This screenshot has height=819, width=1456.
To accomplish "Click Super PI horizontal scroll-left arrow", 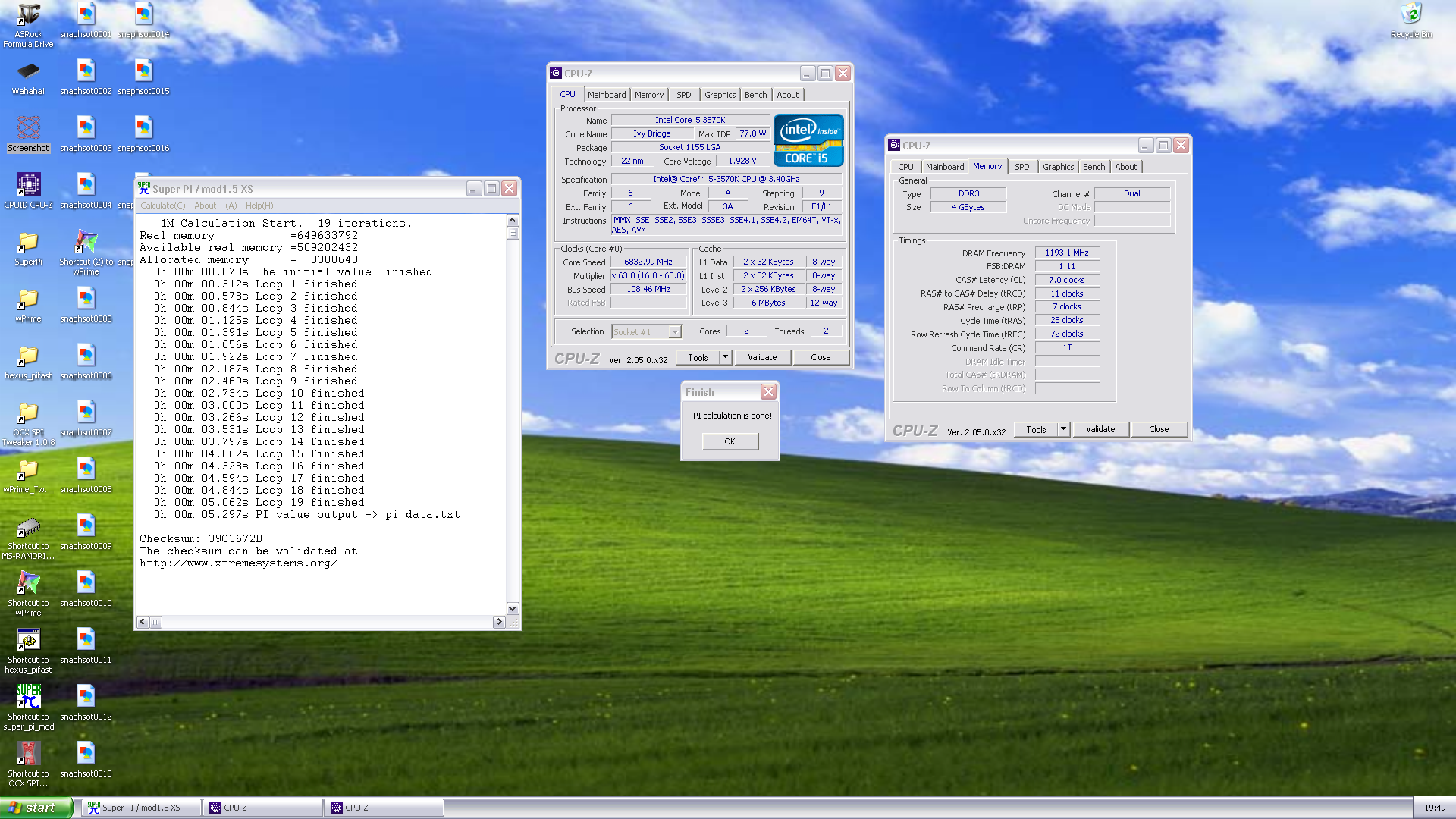I will pos(143,622).
